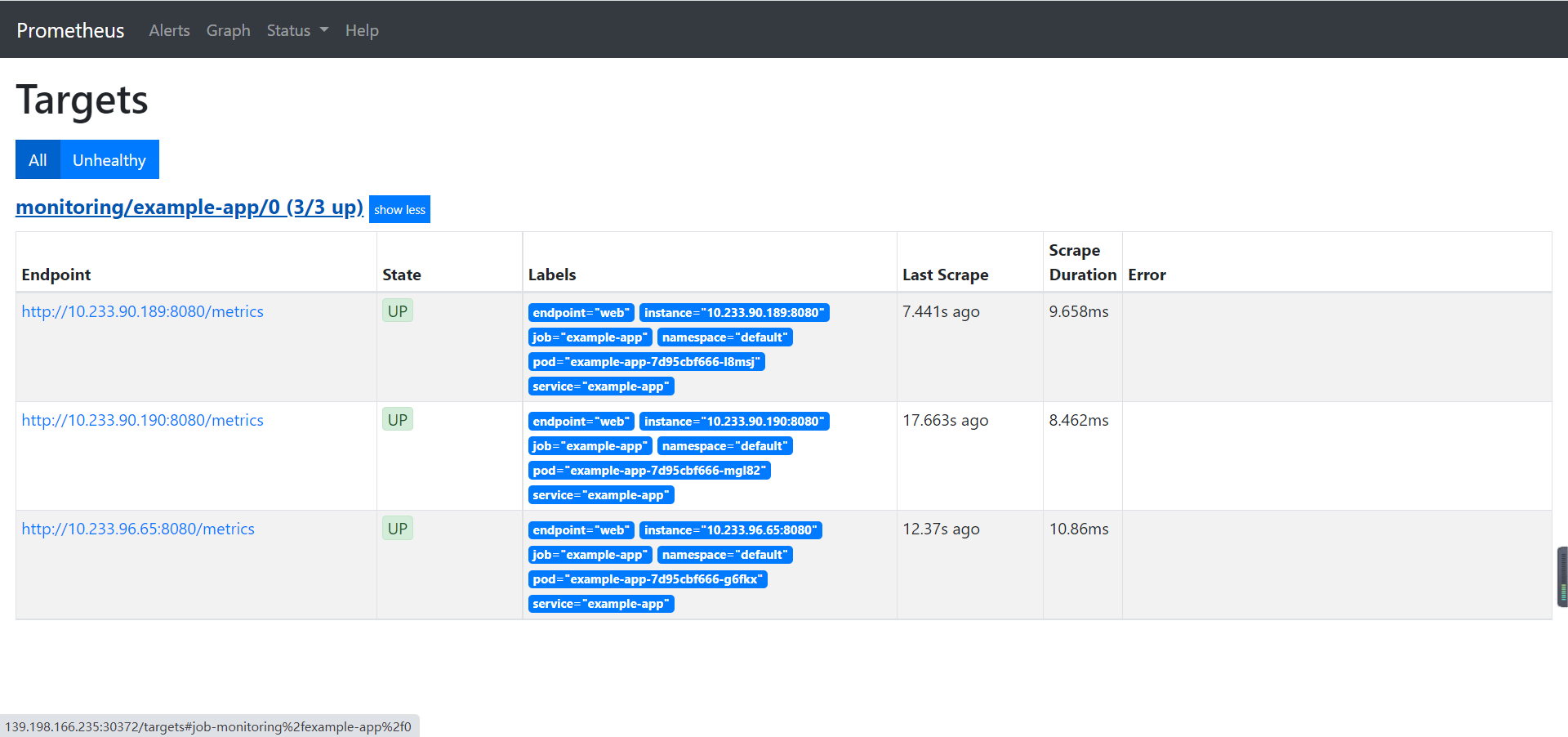Screen dimensions: 1568x737
Task: Navigate to the Alerts page
Action: coord(169,30)
